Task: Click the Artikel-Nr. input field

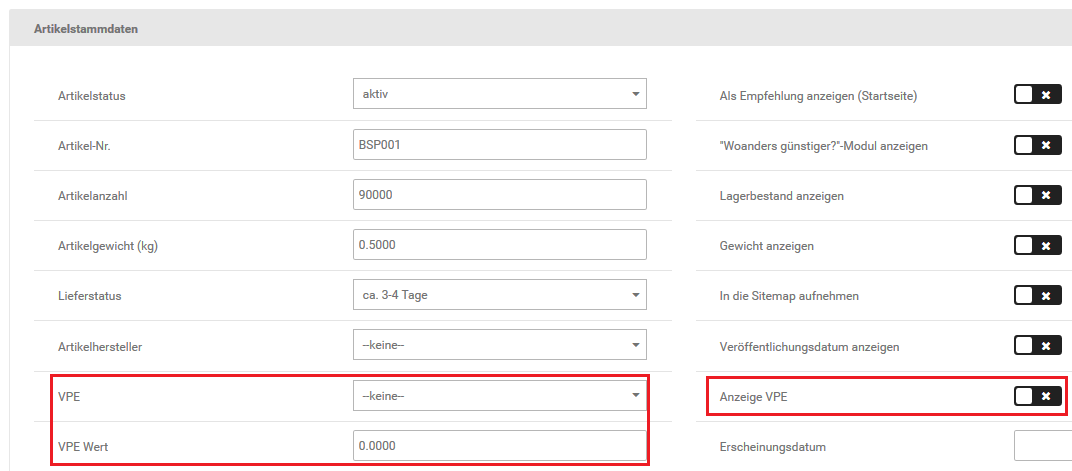Action: (x=499, y=144)
